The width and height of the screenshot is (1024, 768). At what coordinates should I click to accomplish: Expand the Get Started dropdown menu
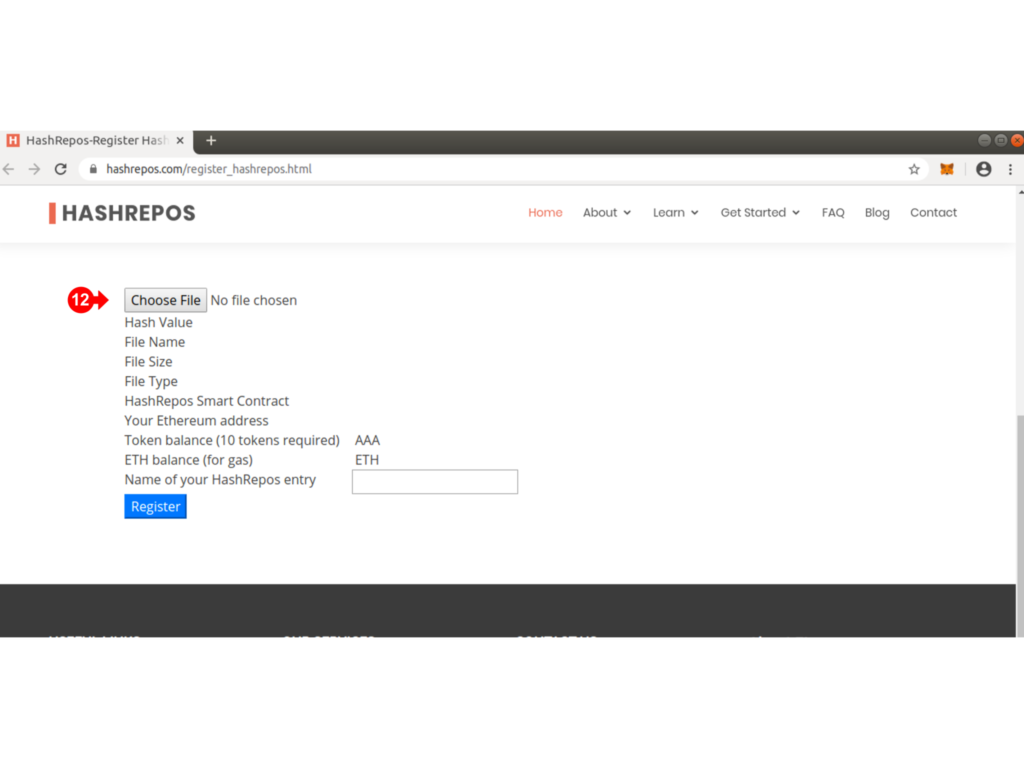click(x=760, y=213)
